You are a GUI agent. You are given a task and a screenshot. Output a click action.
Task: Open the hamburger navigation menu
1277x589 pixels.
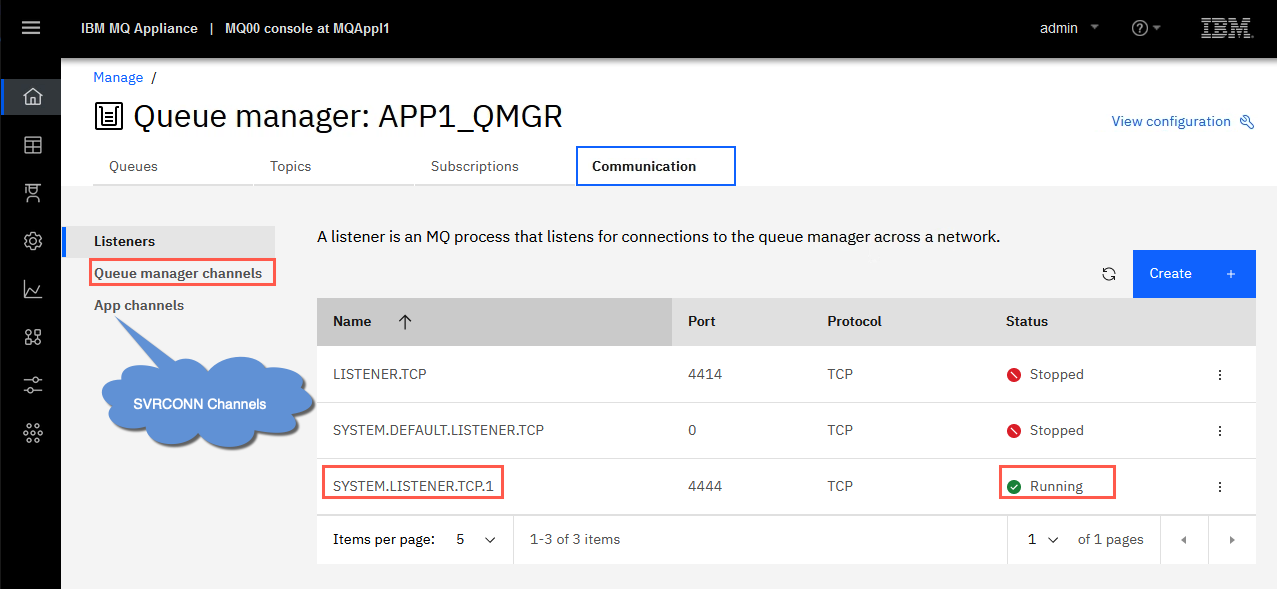point(31,28)
